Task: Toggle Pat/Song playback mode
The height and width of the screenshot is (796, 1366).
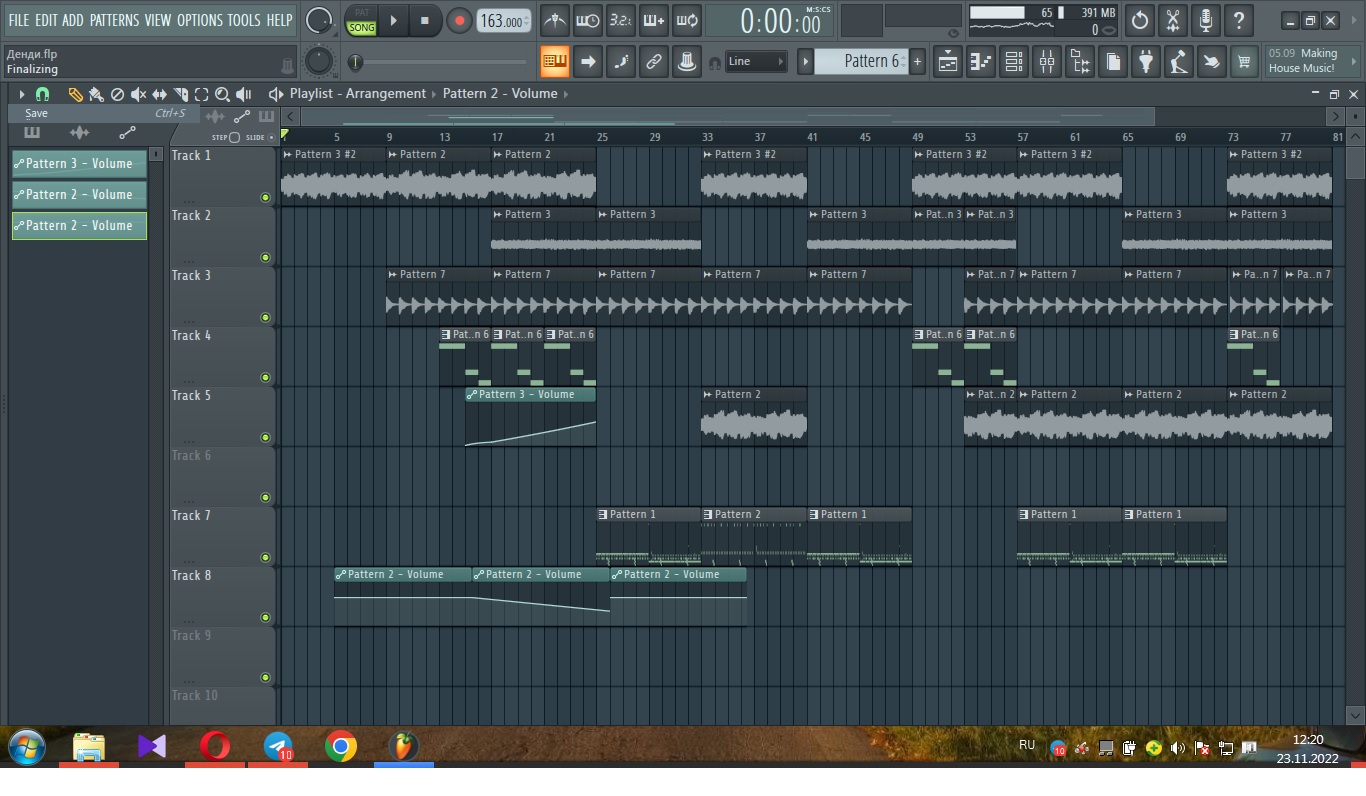Action: (361, 20)
